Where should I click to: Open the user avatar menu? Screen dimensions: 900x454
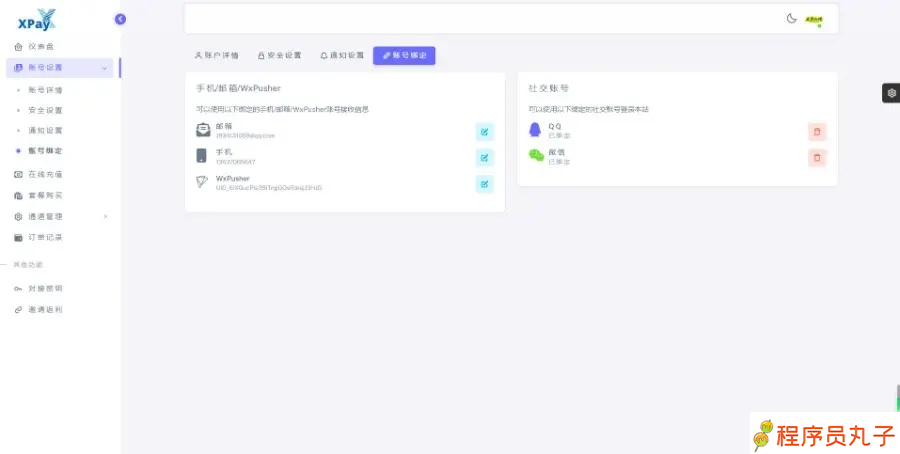click(814, 20)
